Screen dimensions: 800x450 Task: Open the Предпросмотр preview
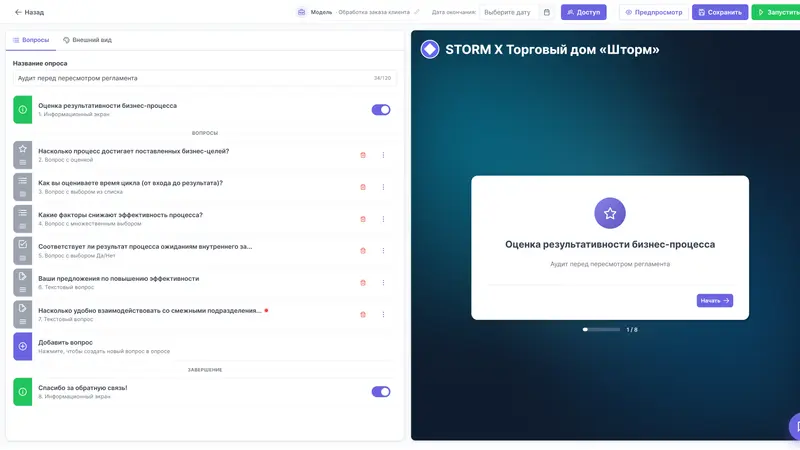pos(654,12)
